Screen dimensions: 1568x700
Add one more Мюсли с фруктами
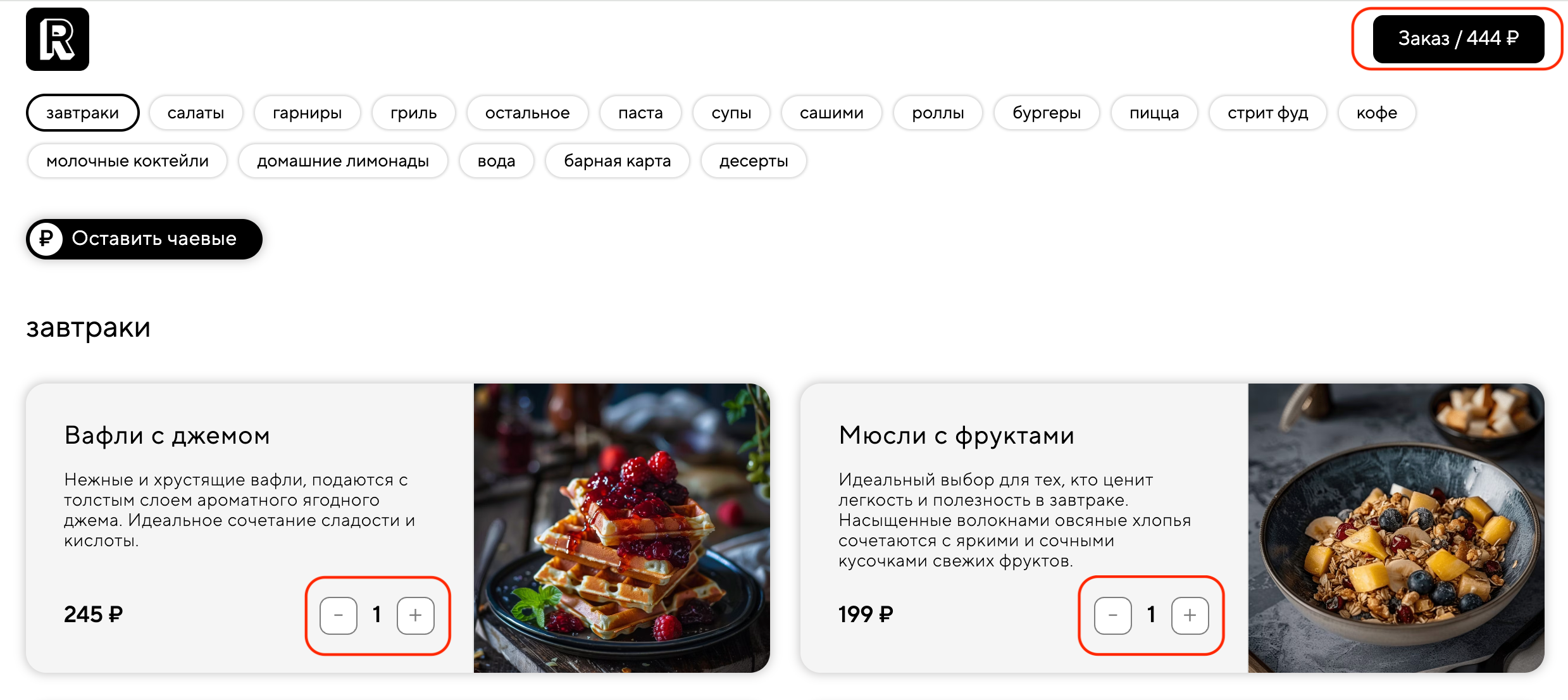point(1190,615)
